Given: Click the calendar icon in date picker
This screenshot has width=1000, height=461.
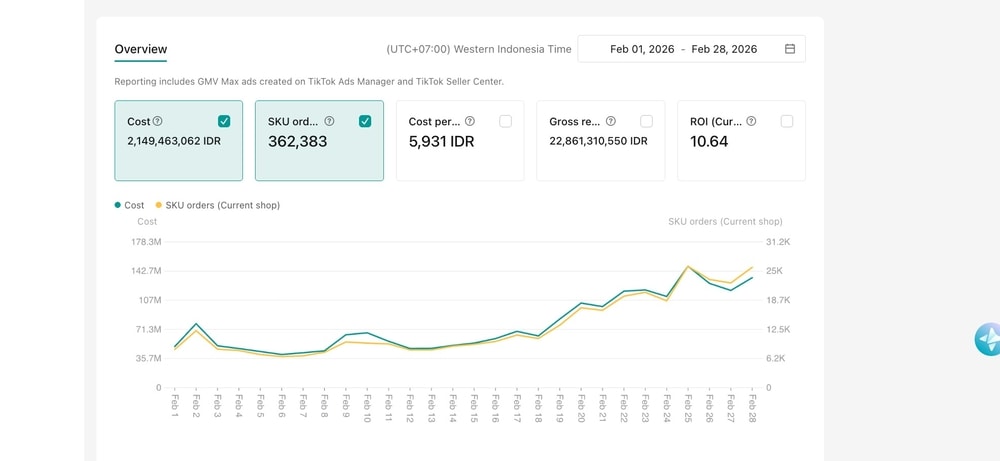Looking at the screenshot, I should coord(790,49).
